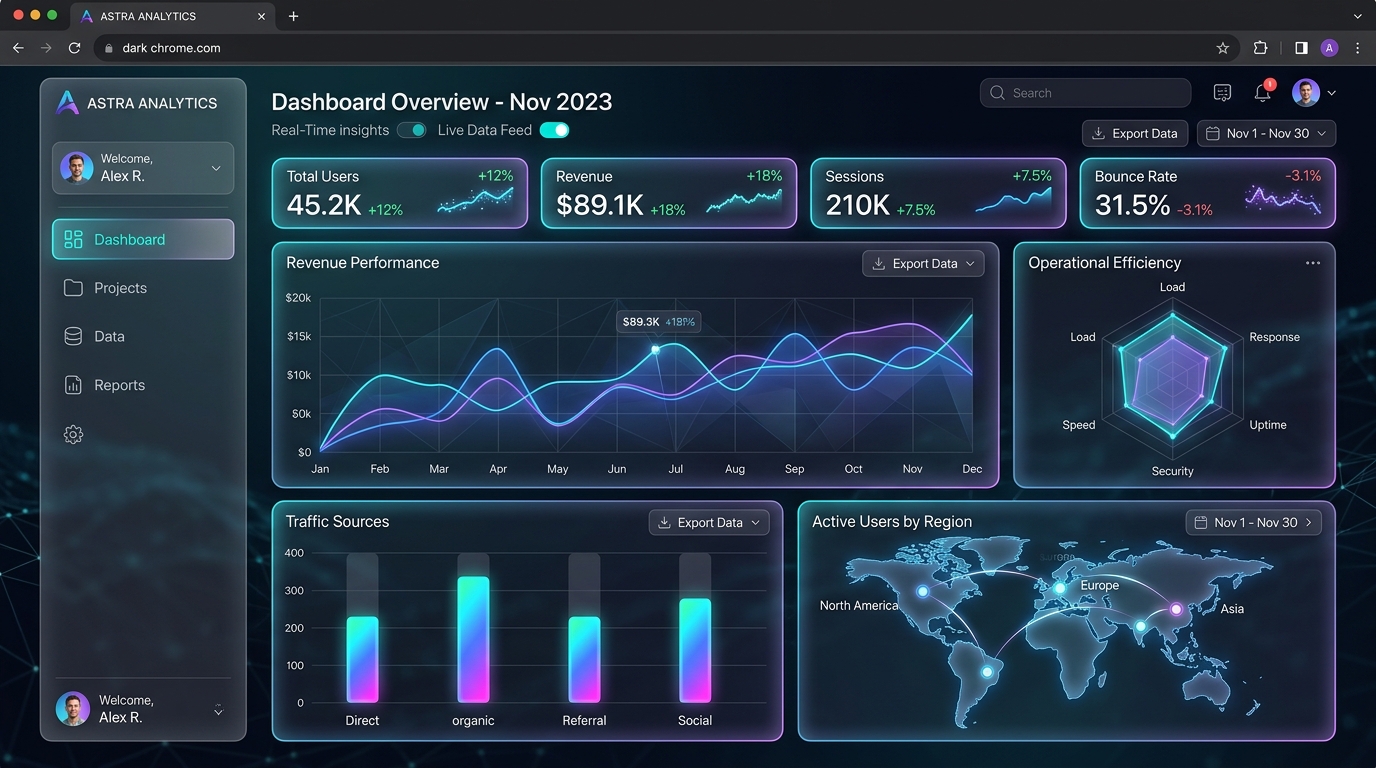
Task: Click the address bar showing dark chrome.com
Action: tap(665, 48)
